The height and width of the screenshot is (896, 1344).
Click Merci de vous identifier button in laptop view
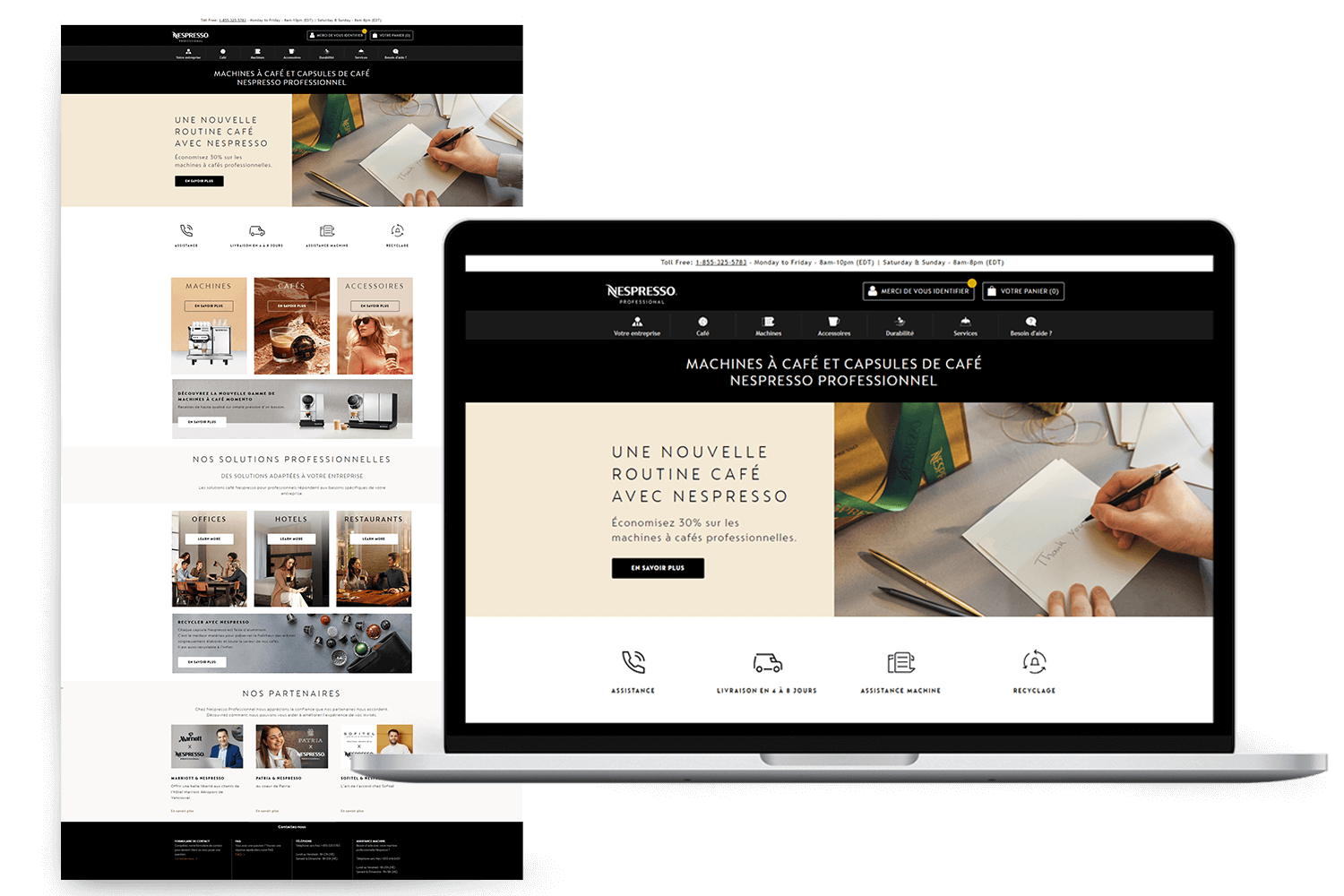[x=918, y=291]
